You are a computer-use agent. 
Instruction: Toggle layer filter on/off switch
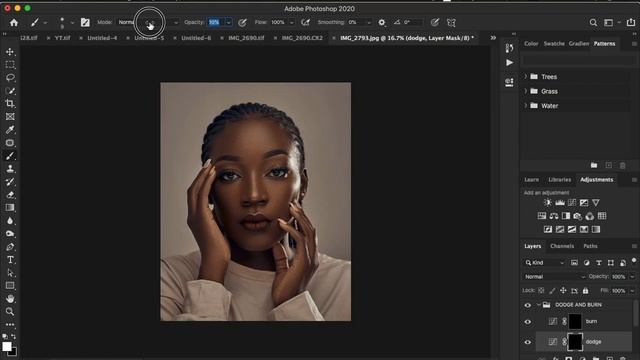click(634, 261)
